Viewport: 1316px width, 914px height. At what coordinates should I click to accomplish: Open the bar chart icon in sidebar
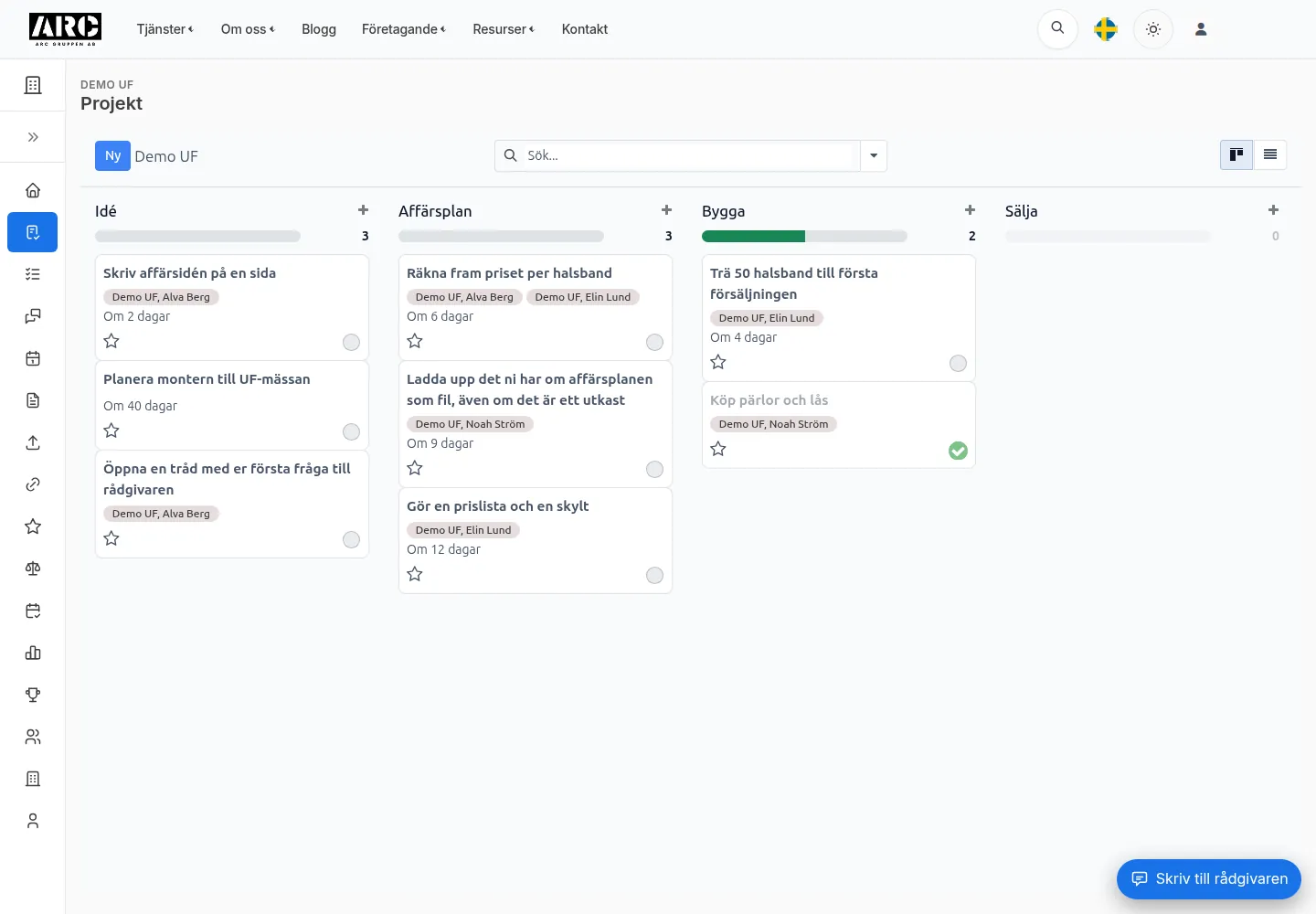pos(33,653)
